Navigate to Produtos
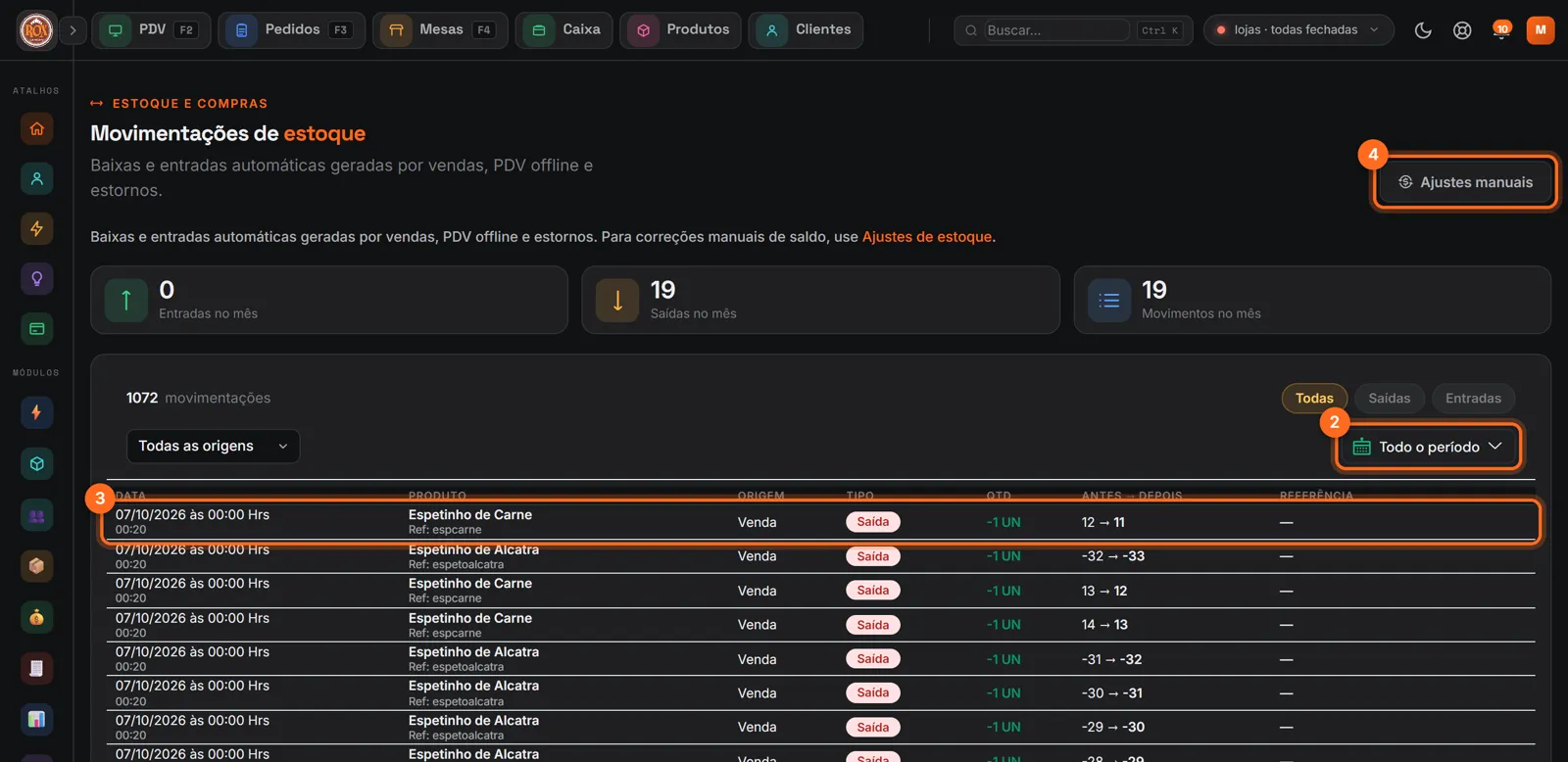Screen dimensions: 1568x762 pyautogui.click(x=680, y=30)
